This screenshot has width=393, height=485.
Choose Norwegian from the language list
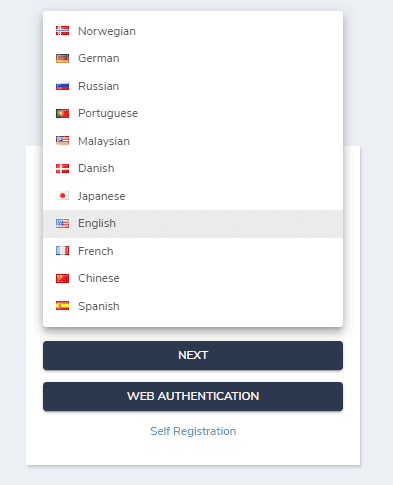193,31
